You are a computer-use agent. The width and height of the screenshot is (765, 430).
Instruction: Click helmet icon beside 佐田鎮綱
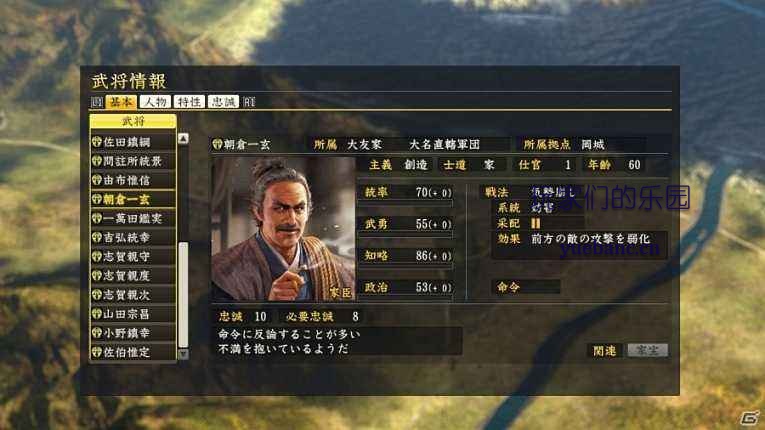(97, 142)
